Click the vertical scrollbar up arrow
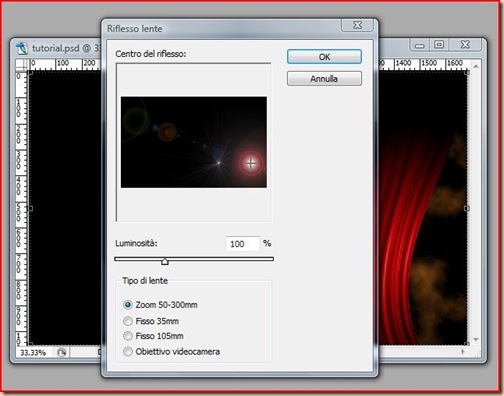Image resolution: width=504 pixels, height=396 pixels. pyautogui.click(x=476, y=67)
